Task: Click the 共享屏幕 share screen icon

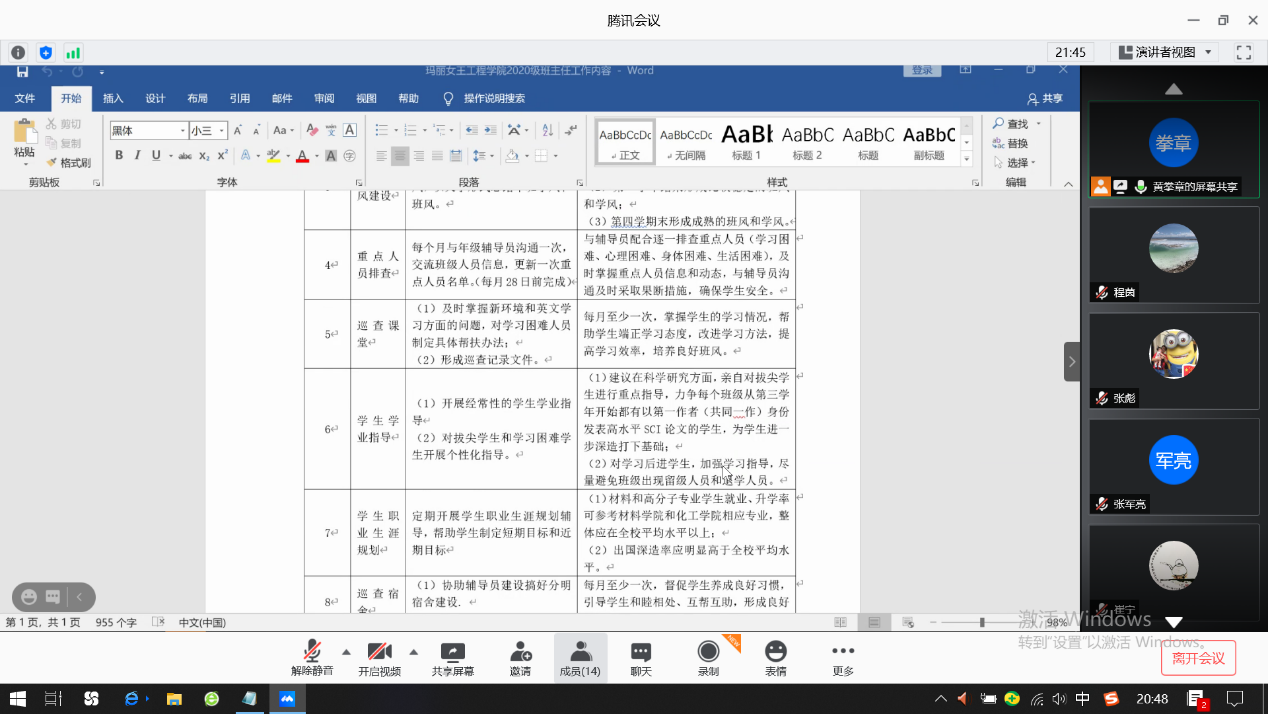Action: coord(453,658)
